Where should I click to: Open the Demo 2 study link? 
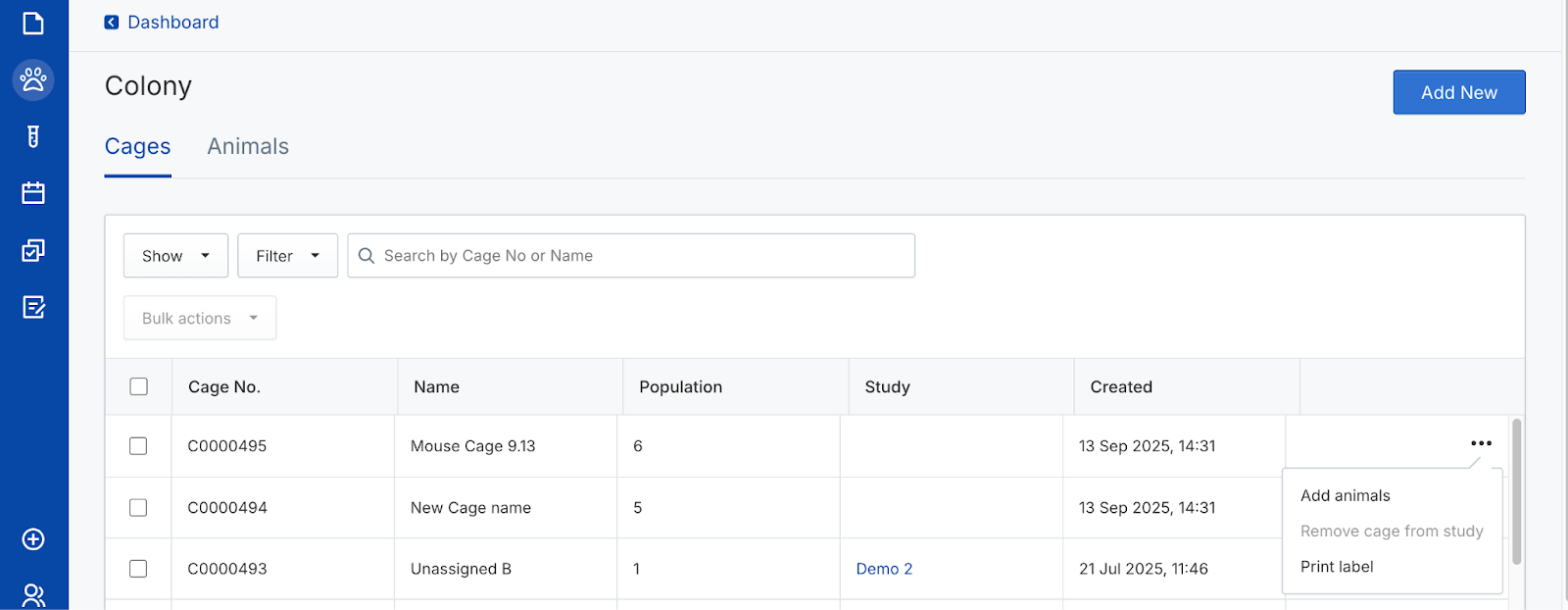point(884,569)
